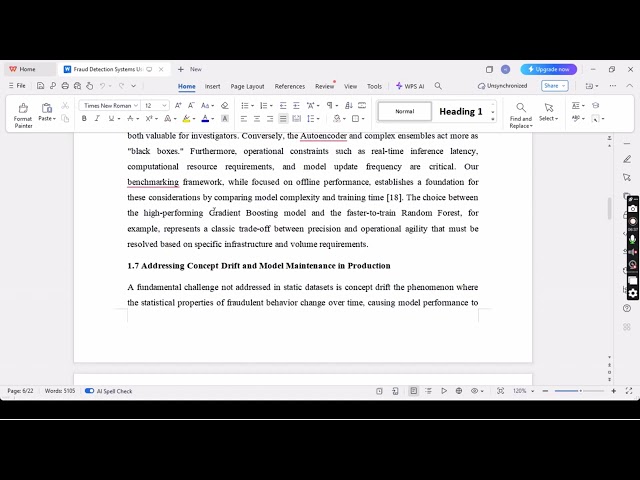Viewport: 640px width, 480px height.
Task: Toggle Outline view in status bar
Action: (429, 391)
